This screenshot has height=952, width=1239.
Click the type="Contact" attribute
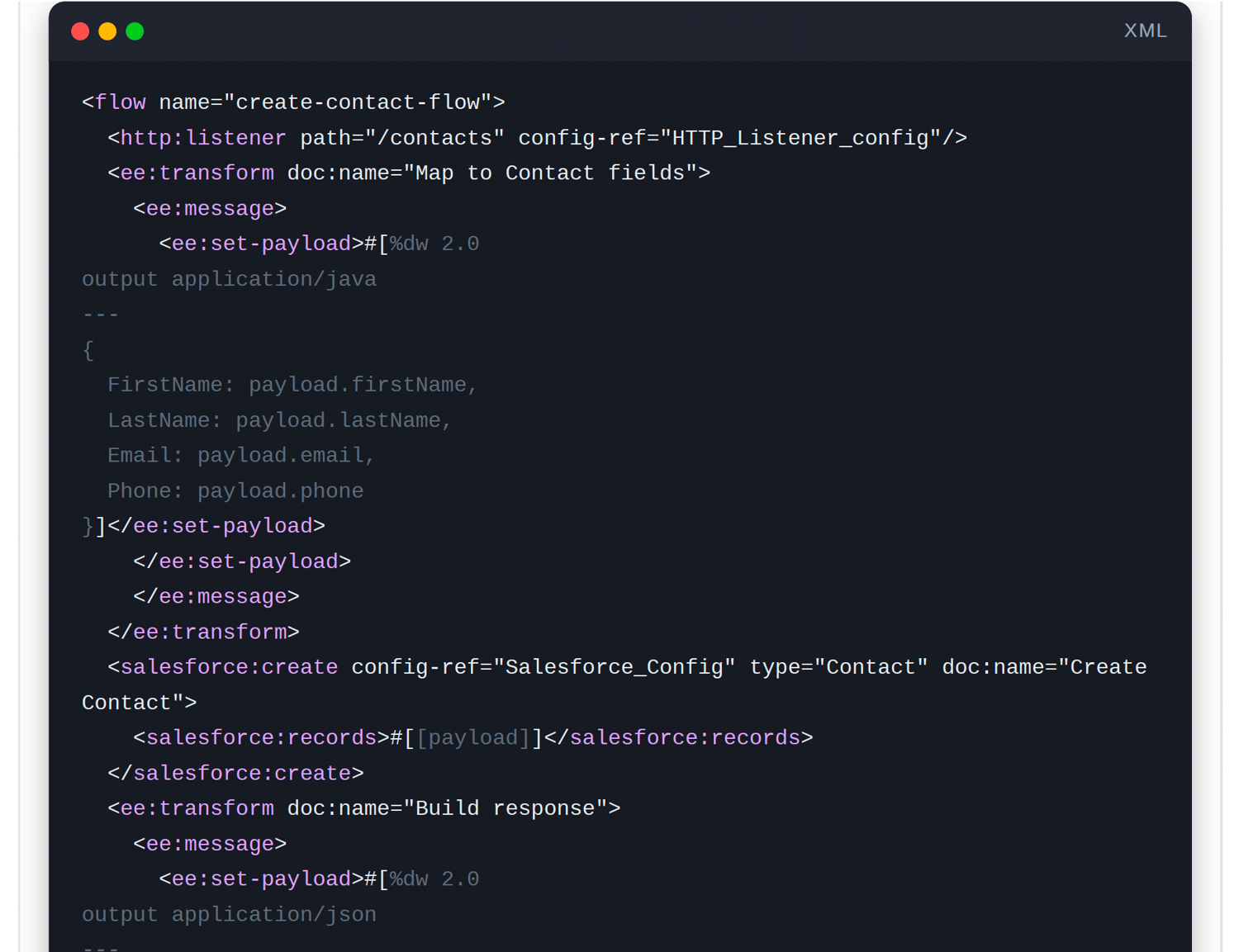pos(838,667)
